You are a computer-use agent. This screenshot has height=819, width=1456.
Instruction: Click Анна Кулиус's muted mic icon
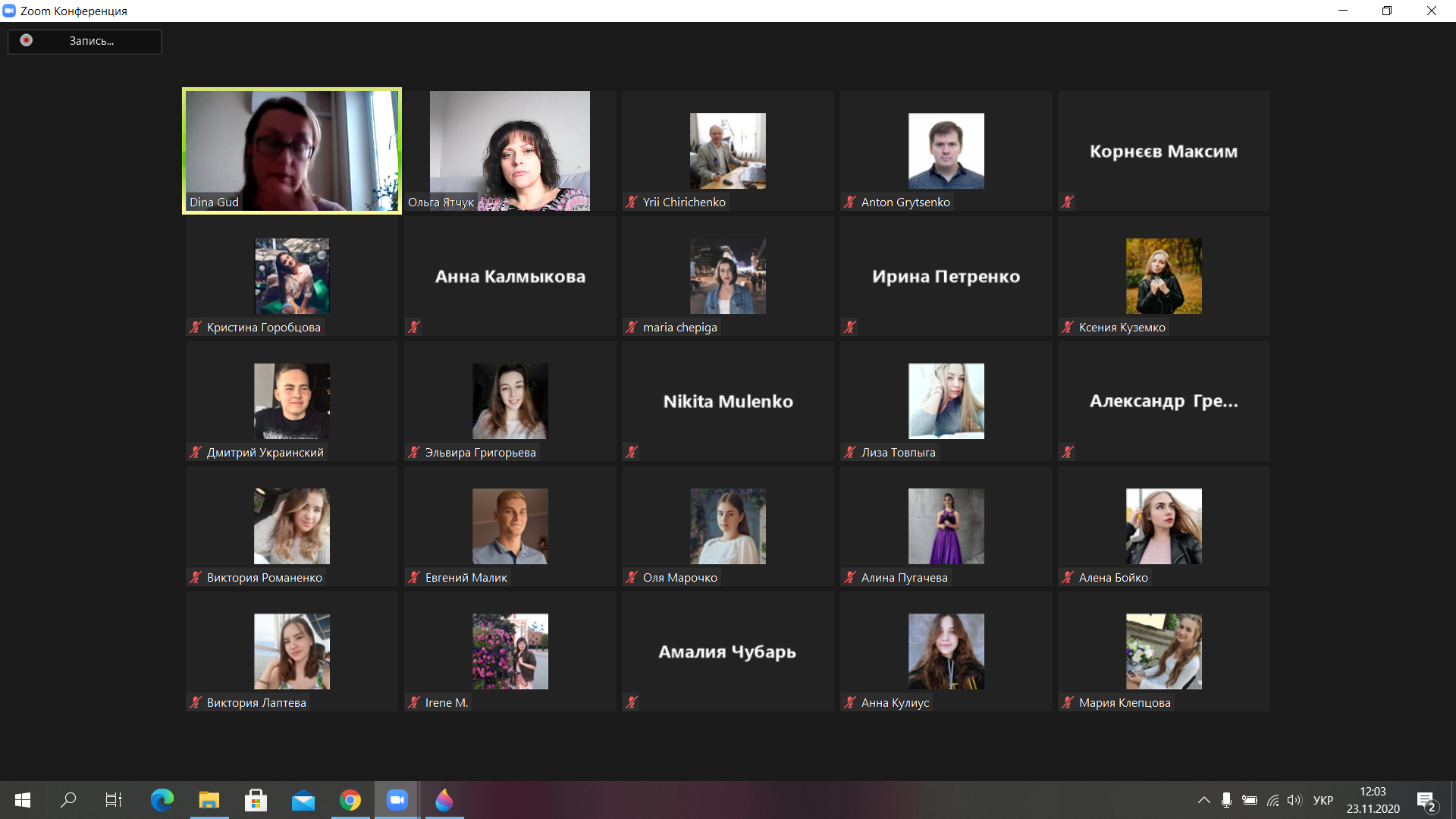pyautogui.click(x=850, y=702)
